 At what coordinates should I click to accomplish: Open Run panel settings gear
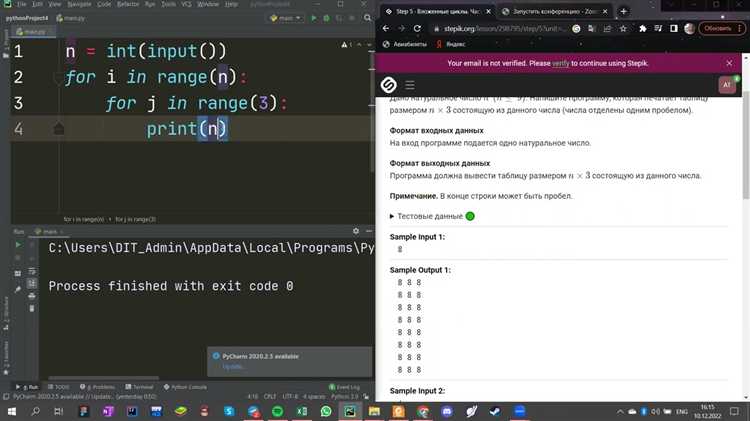(x=356, y=231)
